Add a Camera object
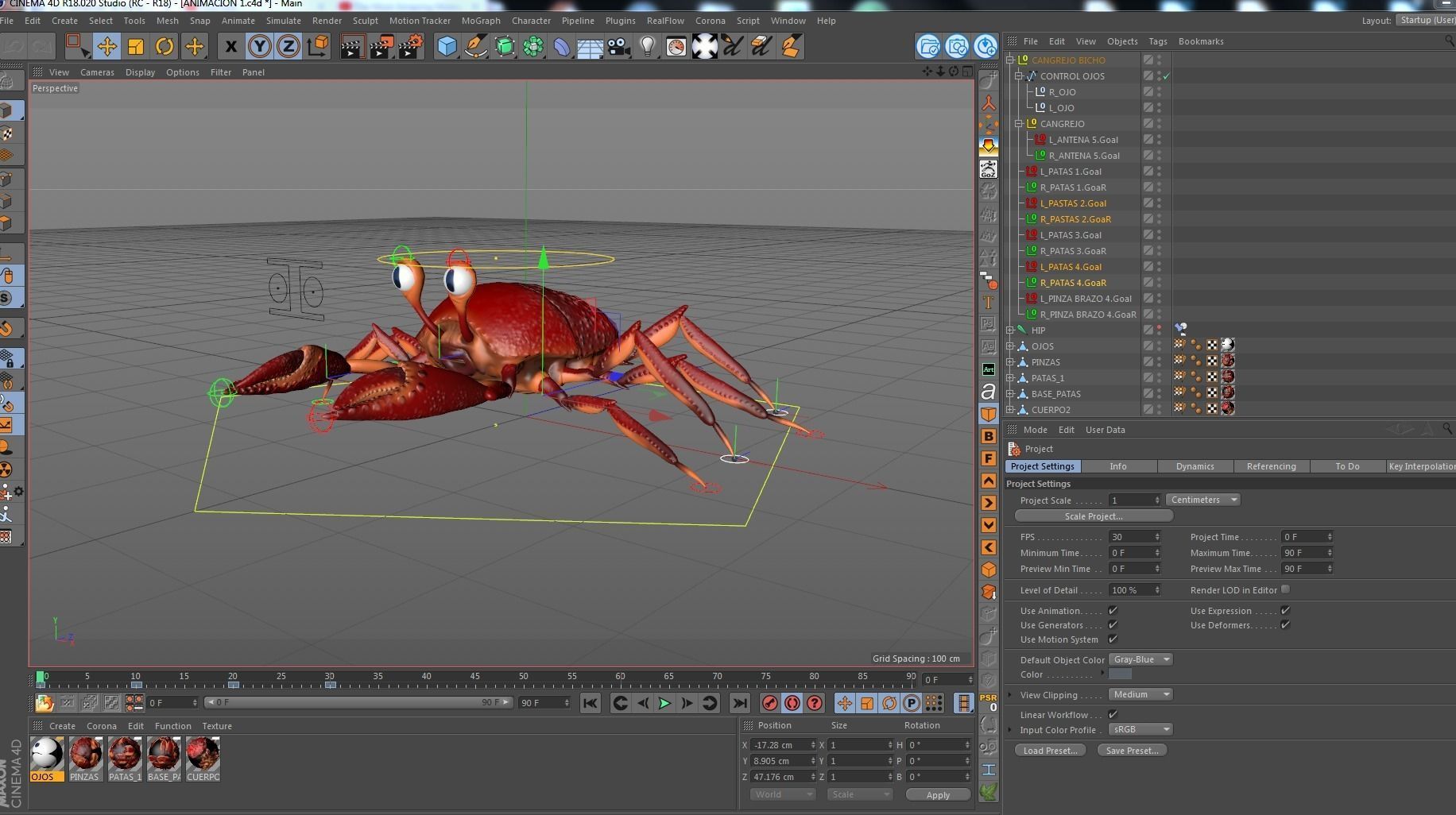 (618, 46)
